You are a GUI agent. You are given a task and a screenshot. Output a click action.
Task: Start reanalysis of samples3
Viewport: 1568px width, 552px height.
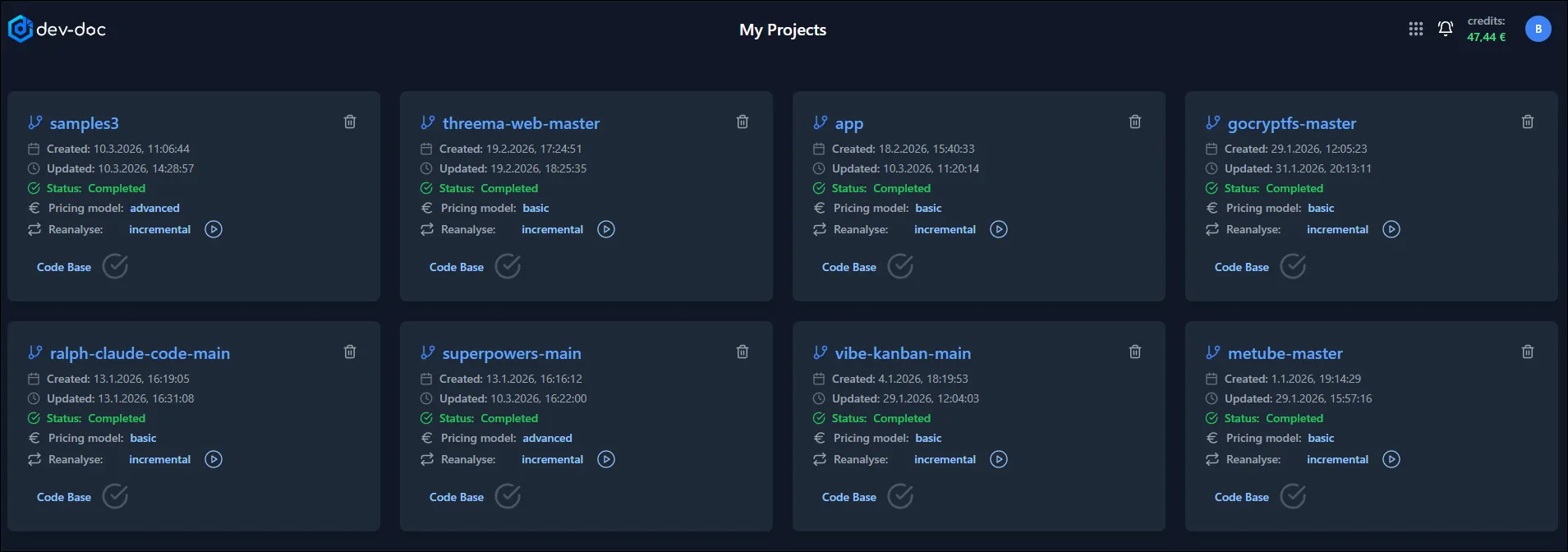[x=214, y=229]
